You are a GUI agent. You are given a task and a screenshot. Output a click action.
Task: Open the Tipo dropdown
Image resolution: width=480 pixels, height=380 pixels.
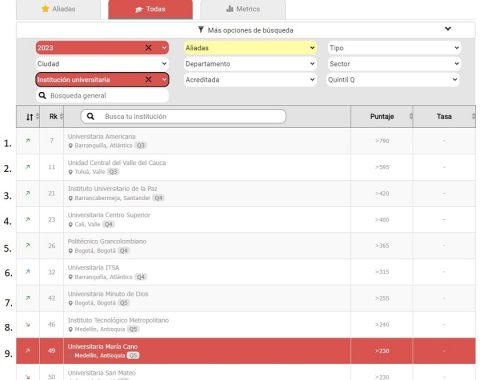click(x=394, y=48)
